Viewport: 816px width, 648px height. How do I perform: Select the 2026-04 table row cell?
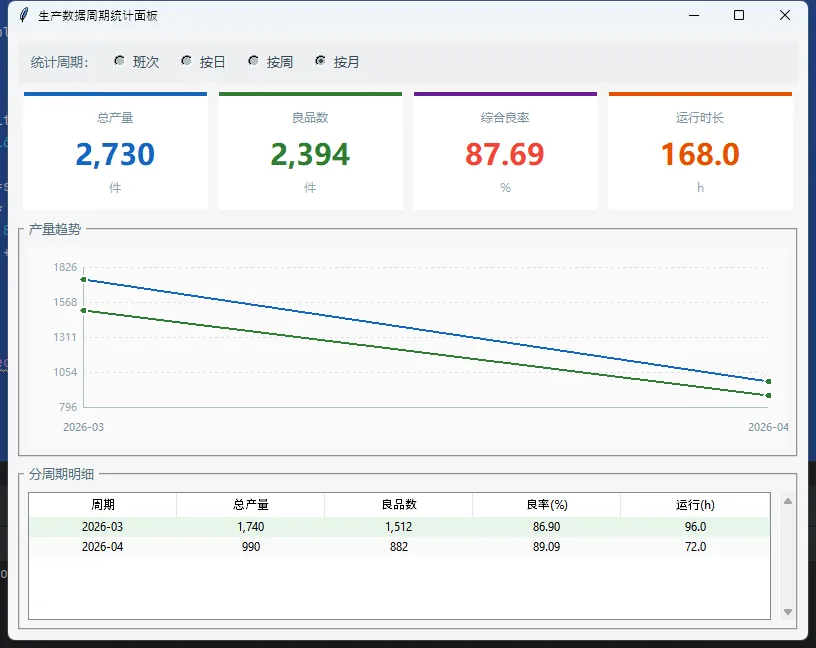tap(103, 547)
